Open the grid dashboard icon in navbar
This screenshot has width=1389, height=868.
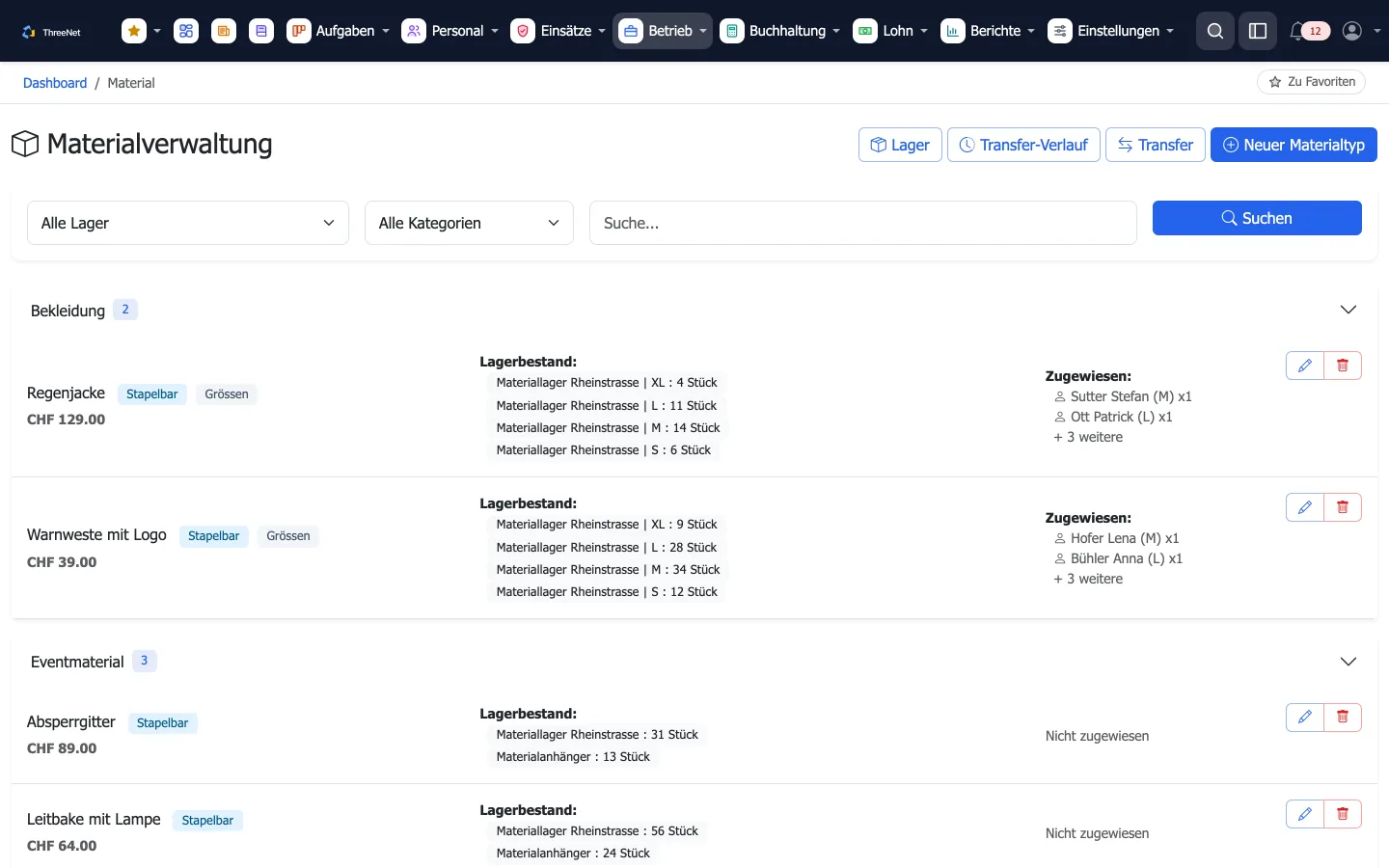point(186,31)
